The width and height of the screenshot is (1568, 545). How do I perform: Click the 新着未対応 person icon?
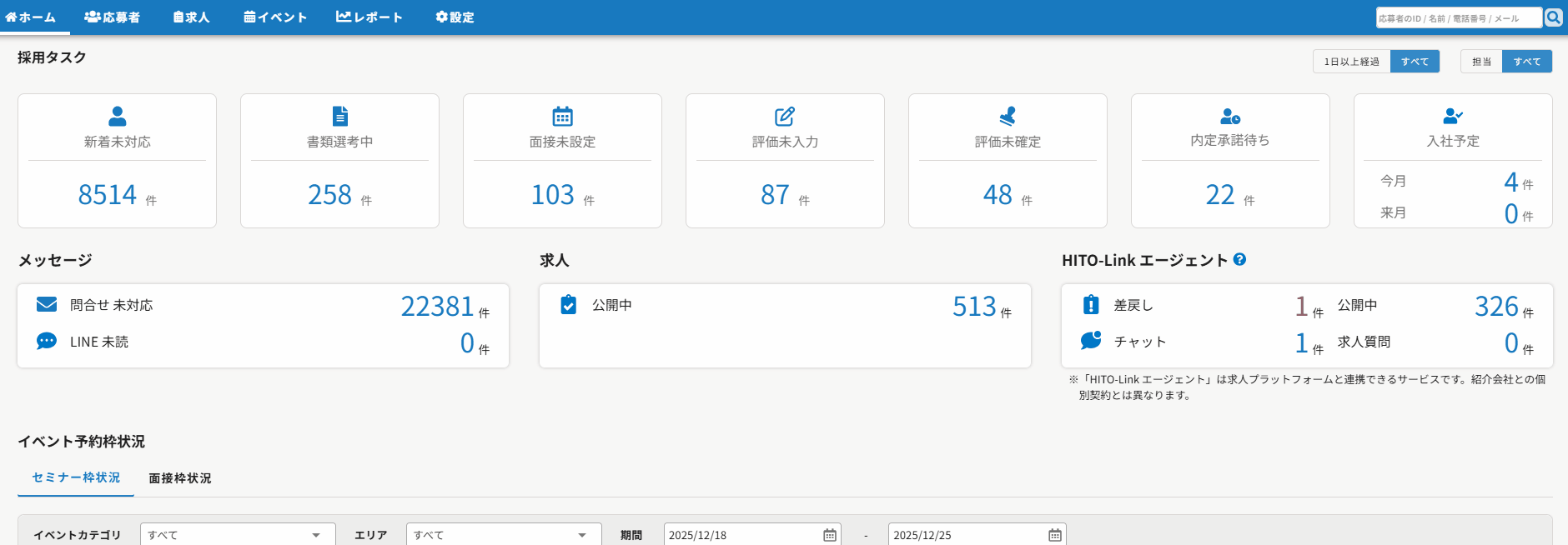tap(118, 116)
